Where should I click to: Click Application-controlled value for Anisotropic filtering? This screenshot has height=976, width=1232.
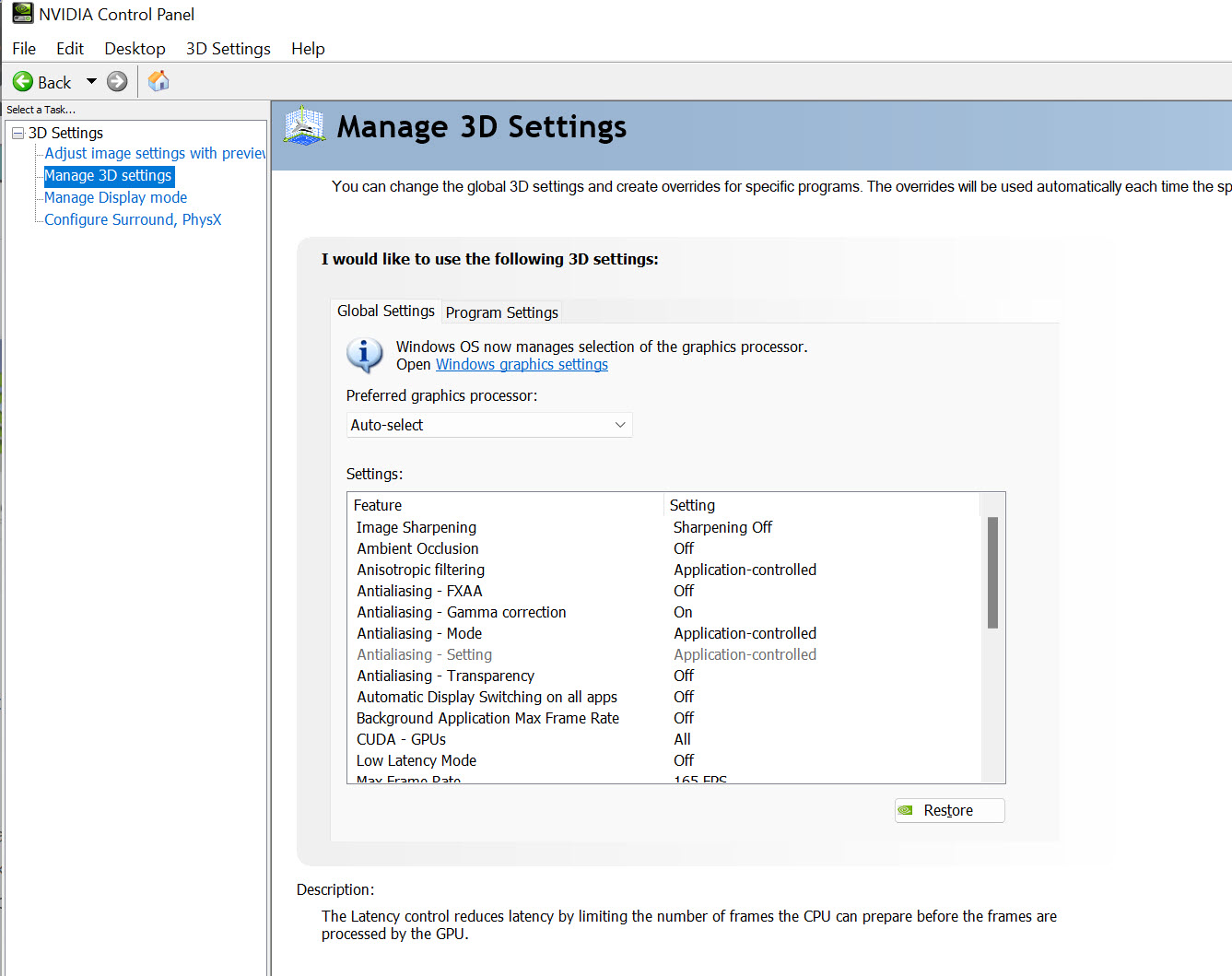(745, 570)
